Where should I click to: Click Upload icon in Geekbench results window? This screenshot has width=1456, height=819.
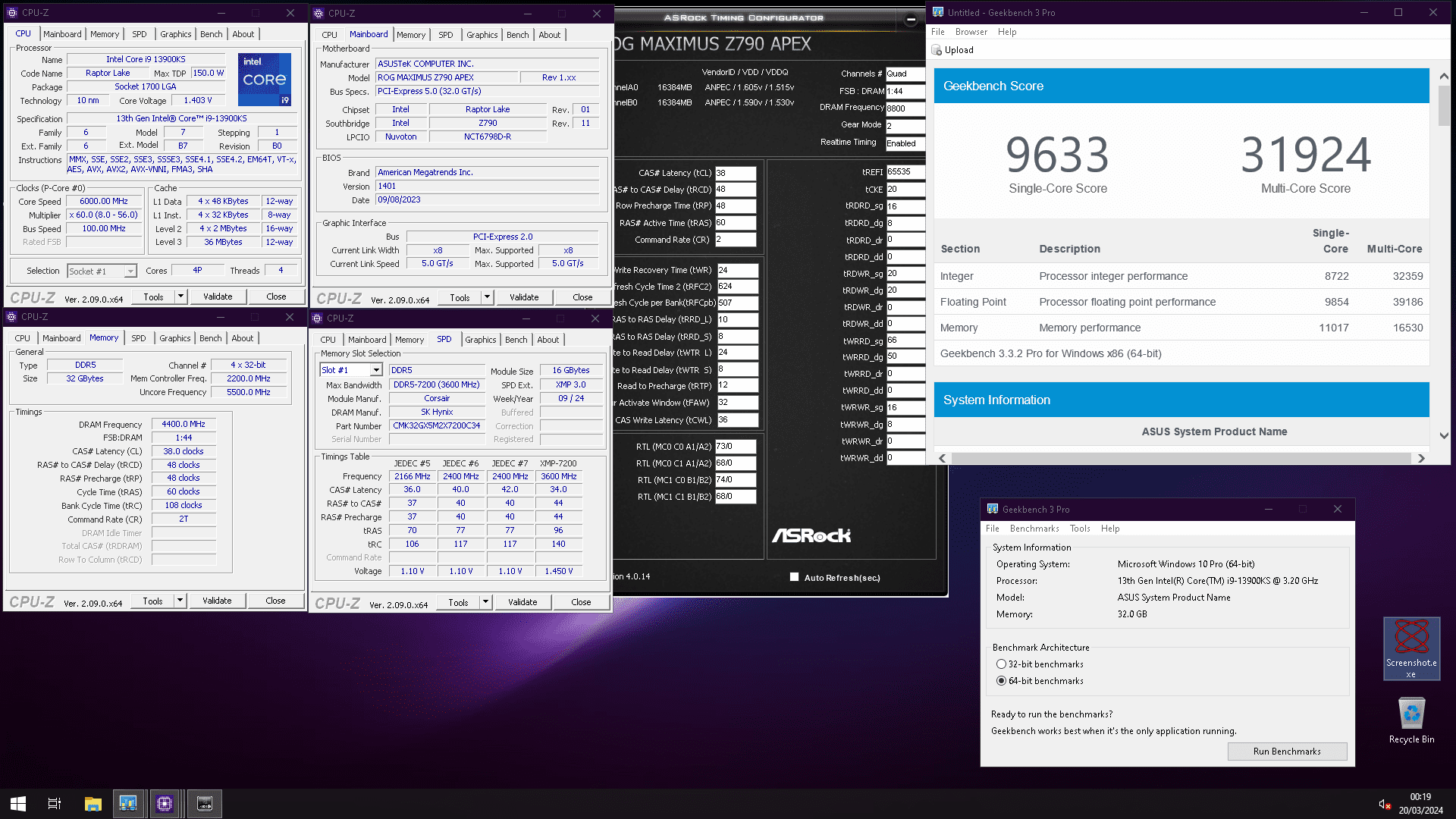pos(937,50)
